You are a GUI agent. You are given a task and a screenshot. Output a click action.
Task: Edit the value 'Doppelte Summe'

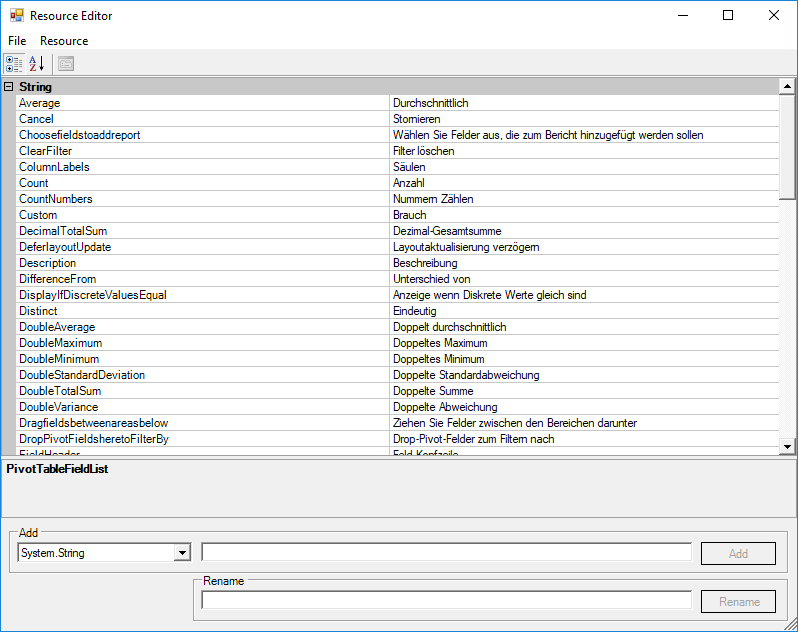point(584,391)
